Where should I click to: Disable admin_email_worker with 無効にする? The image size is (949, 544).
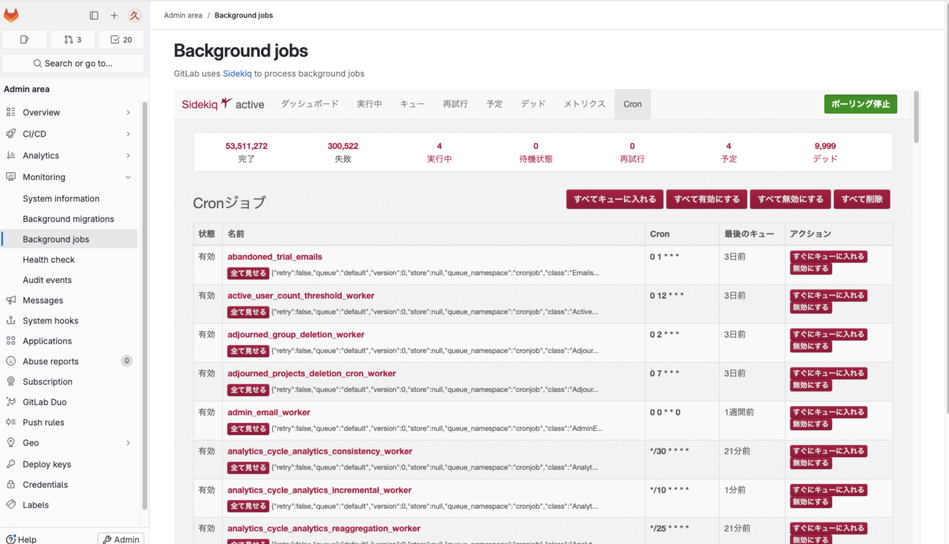coord(810,424)
